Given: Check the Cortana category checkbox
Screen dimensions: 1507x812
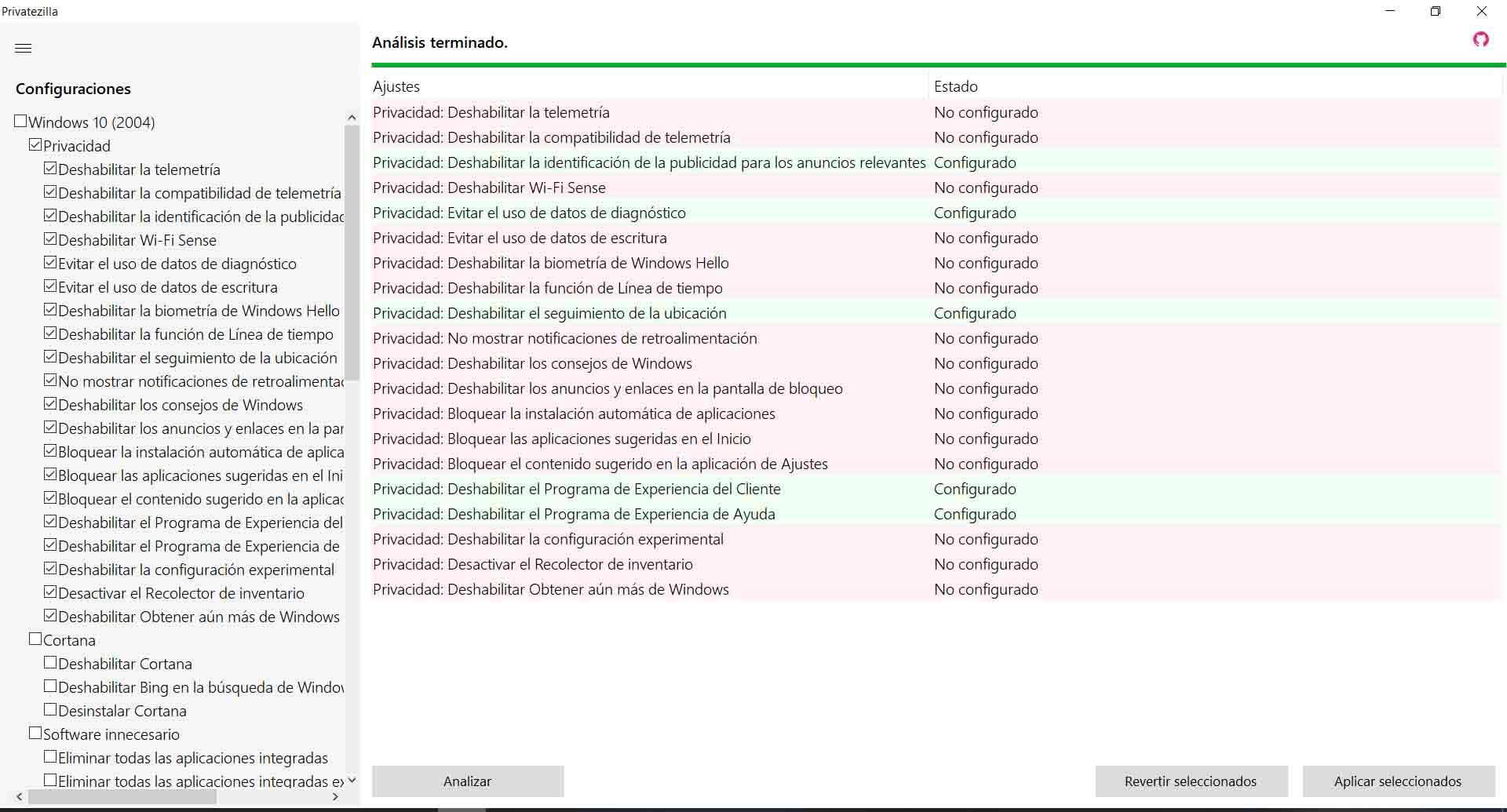Looking at the screenshot, I should tap(35, 639).
